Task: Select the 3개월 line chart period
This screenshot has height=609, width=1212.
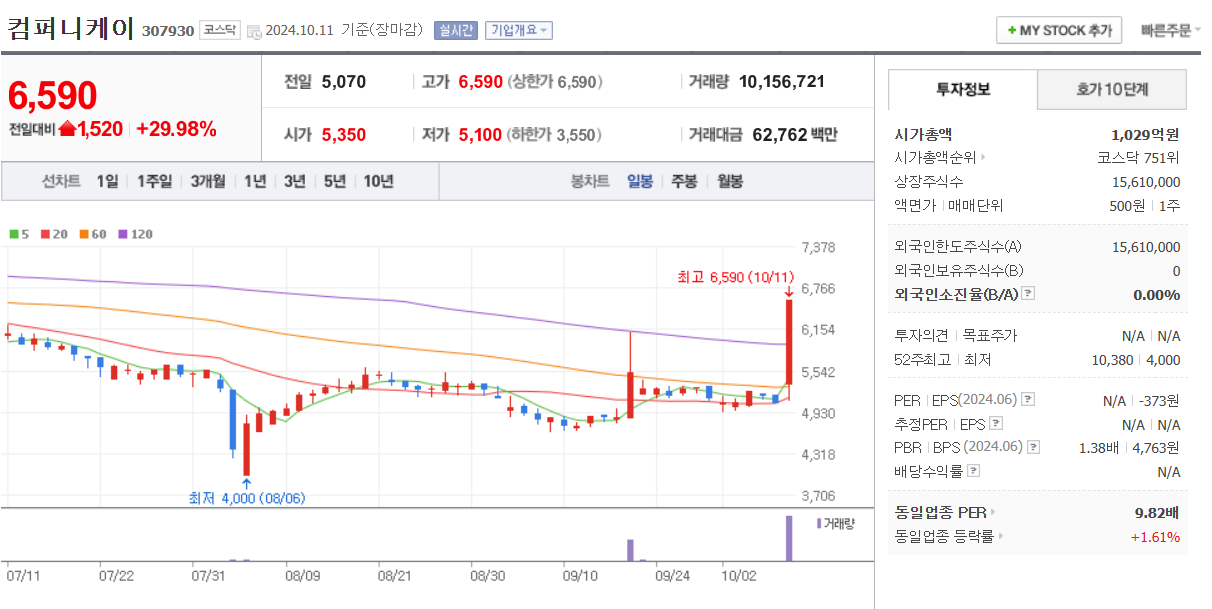Action: click(208, 181)
